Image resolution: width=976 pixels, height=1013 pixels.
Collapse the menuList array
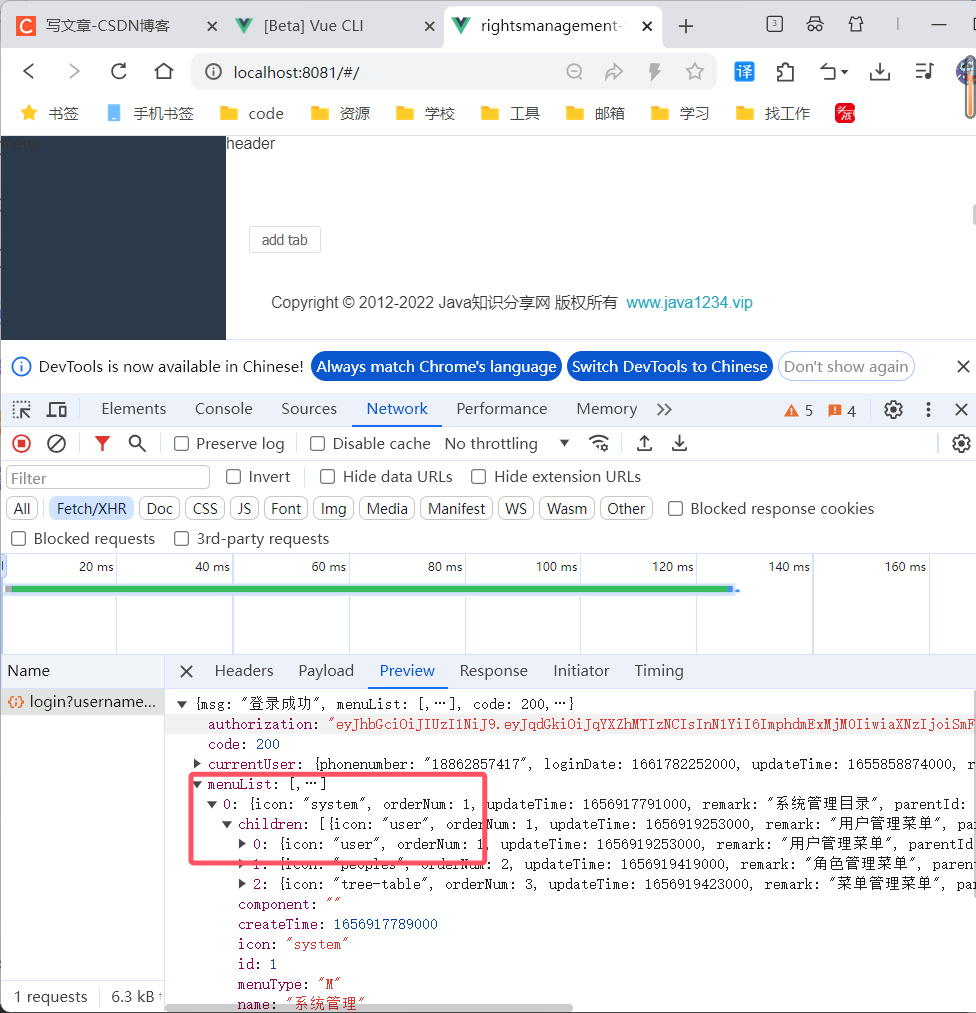(198, 784)
